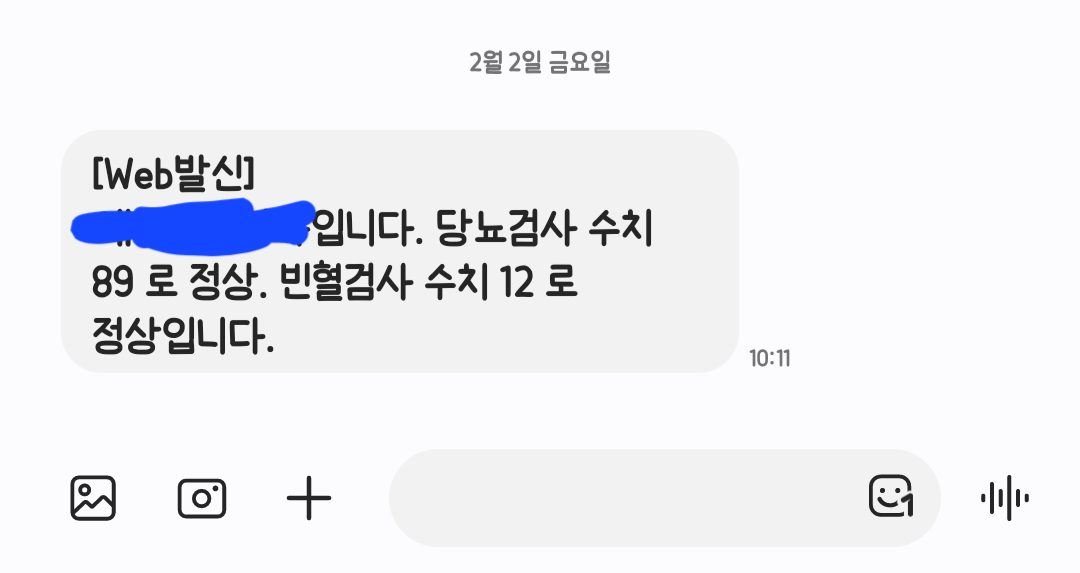1080x573 pixels.
Task: Click the [Web발신] label in message
Action: (x=174, y=173)
